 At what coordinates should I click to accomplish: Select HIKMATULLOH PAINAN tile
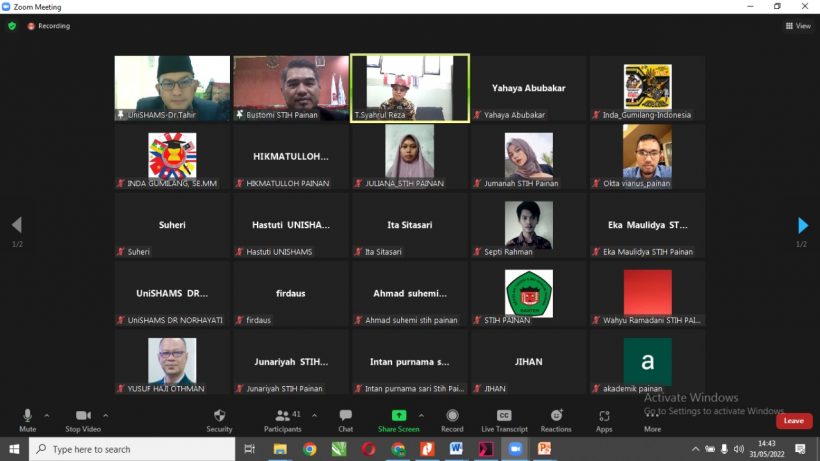[x=291, y=157]
